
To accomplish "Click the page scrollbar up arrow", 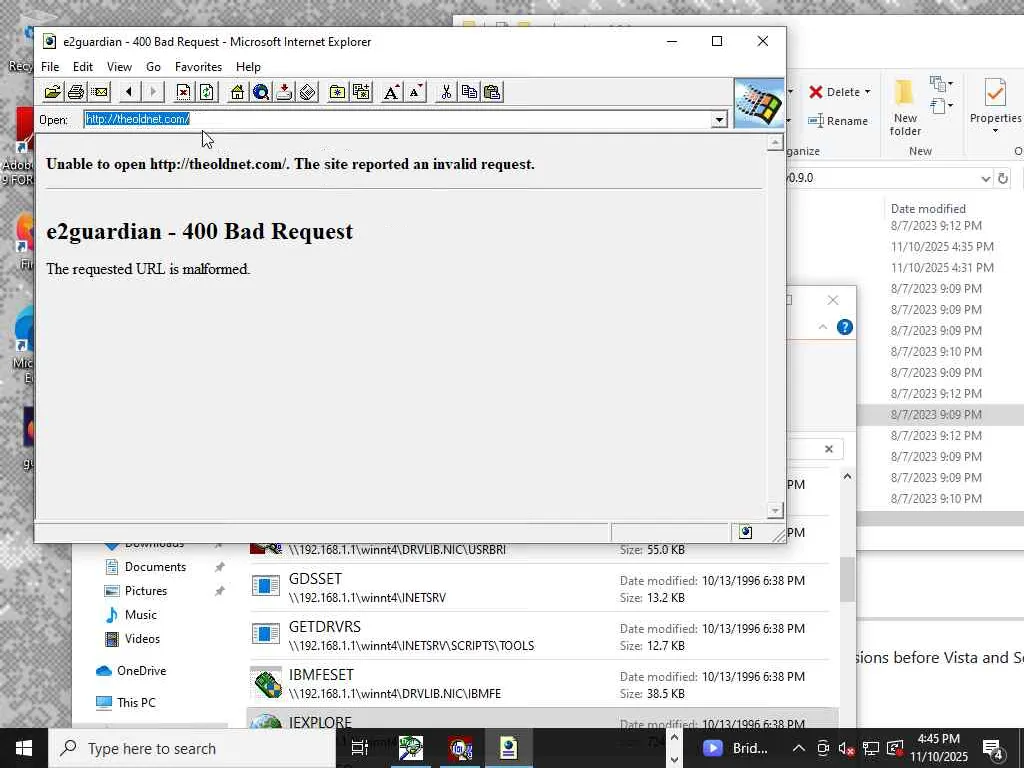I will click(x=775, y=143).
